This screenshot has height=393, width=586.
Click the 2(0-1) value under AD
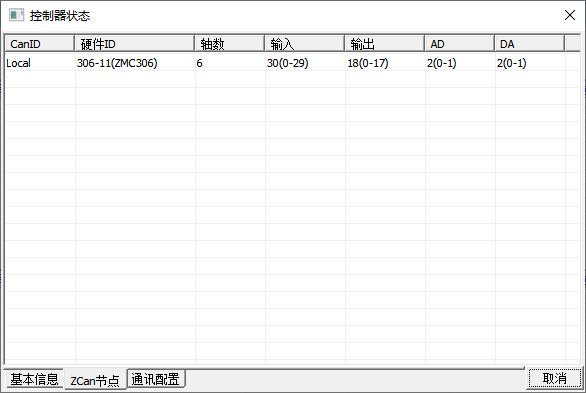tap(441, 63)
